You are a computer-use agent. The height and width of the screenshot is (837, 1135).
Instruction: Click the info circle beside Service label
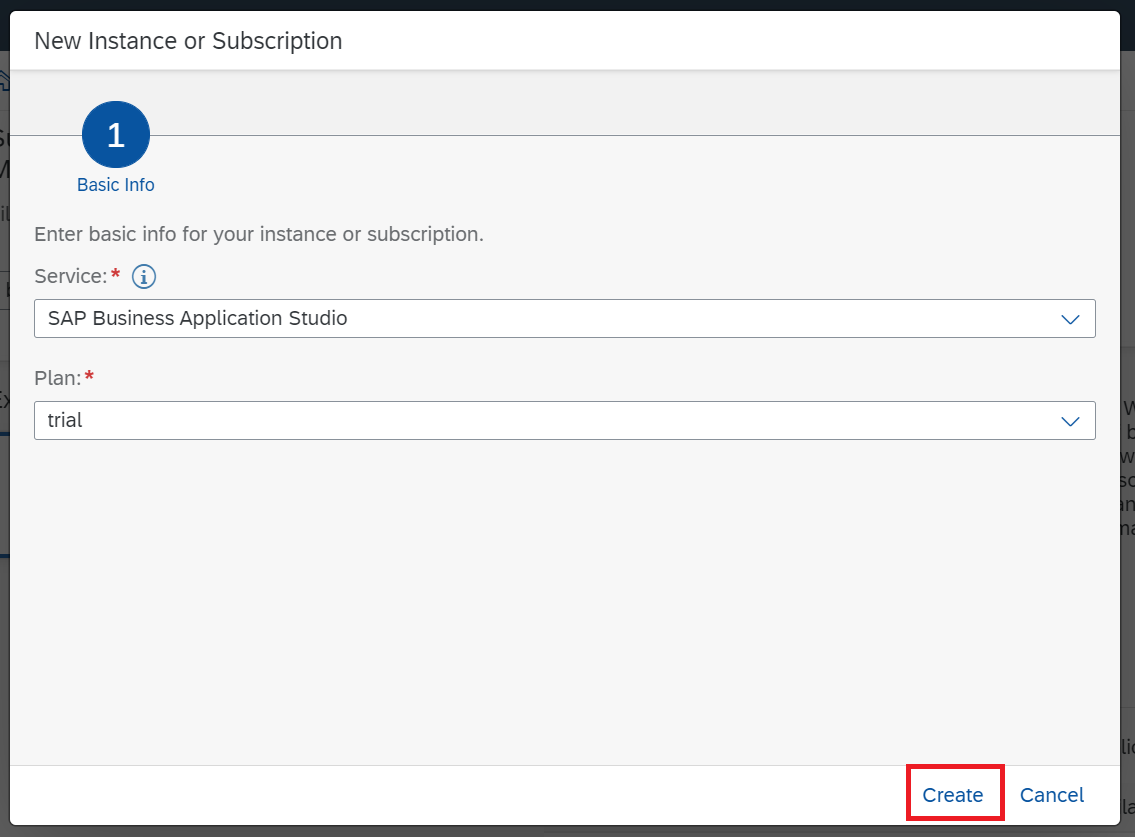click(143, 276)
